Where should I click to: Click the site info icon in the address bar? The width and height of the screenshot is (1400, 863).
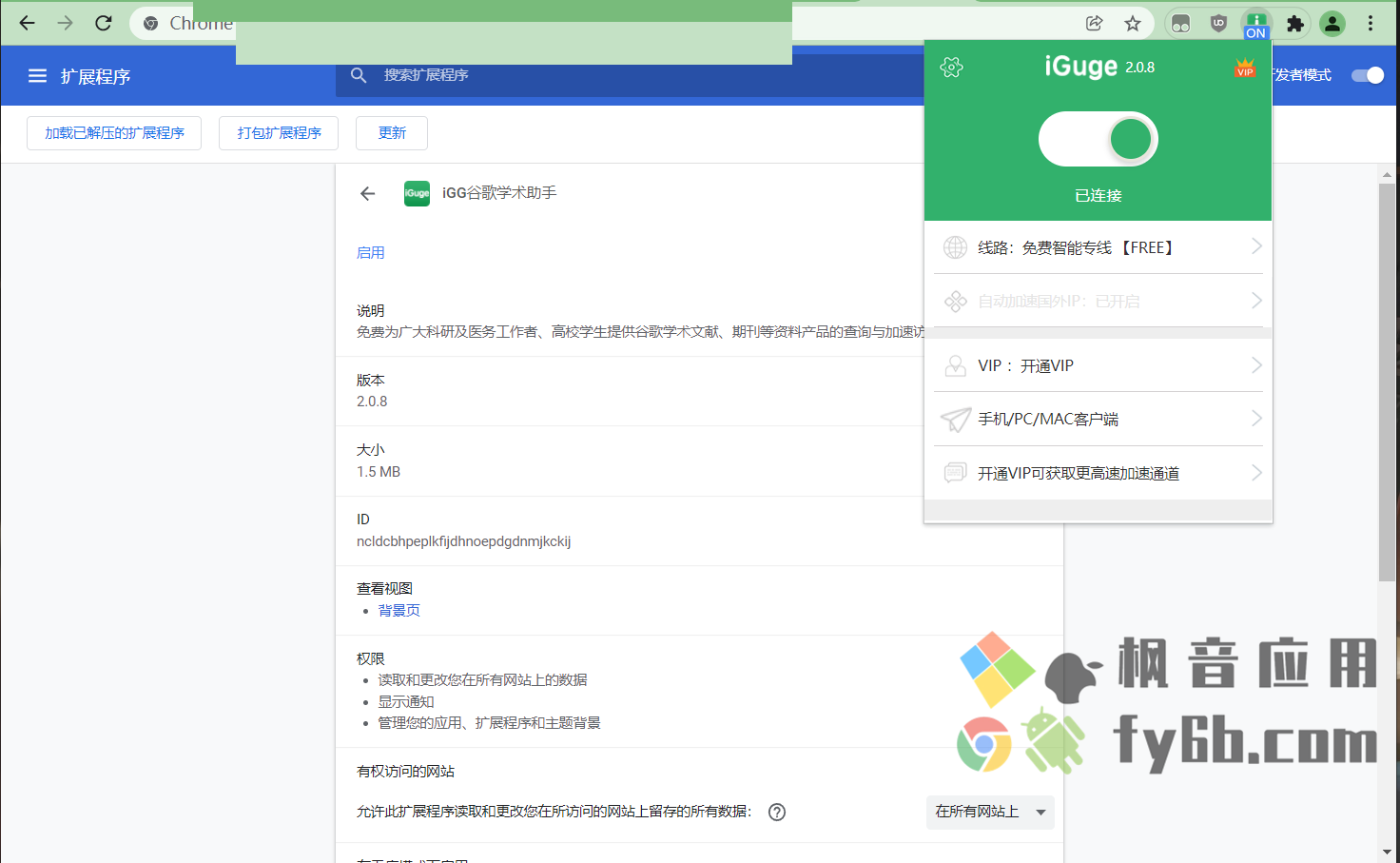point(150,24)
